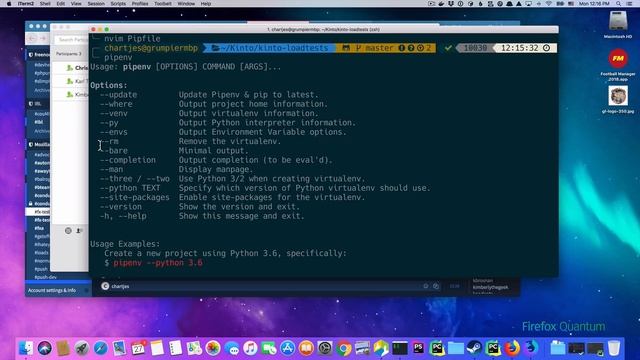Open the Finder icon in the Dock

(x=25, y=348)
